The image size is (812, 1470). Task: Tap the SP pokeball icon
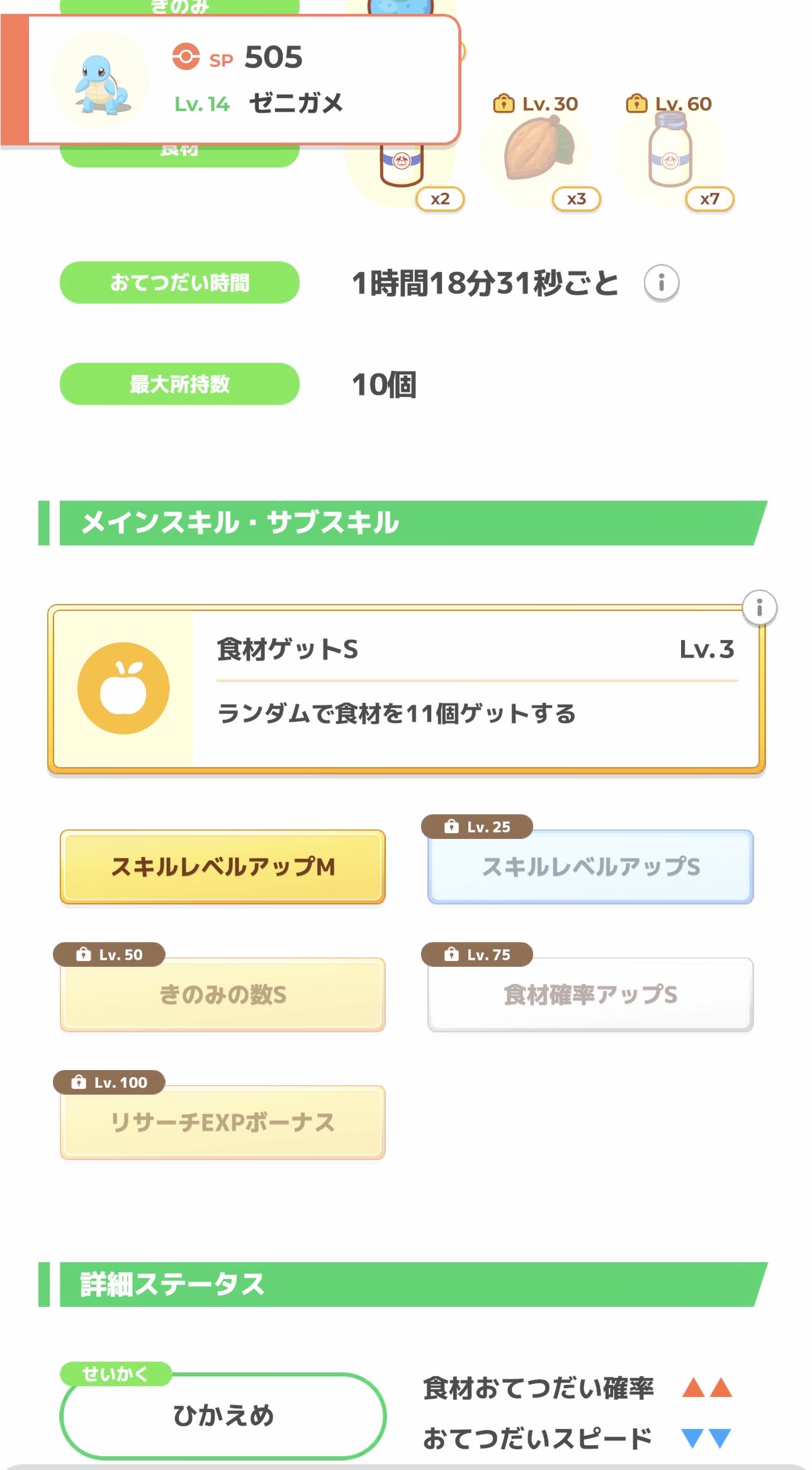(x=186, y=57)
